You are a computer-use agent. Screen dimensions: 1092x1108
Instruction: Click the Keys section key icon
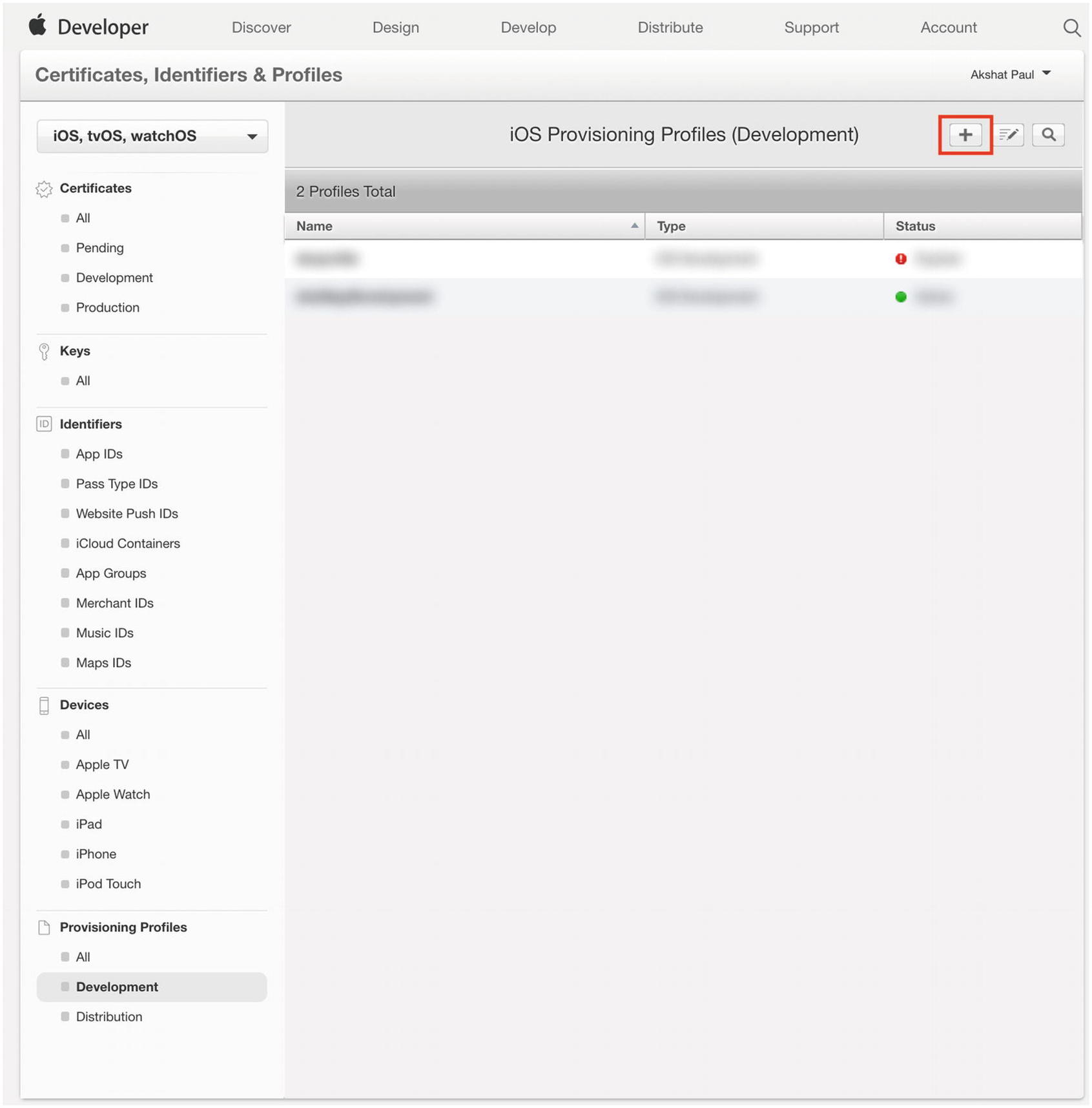point(44,351)
